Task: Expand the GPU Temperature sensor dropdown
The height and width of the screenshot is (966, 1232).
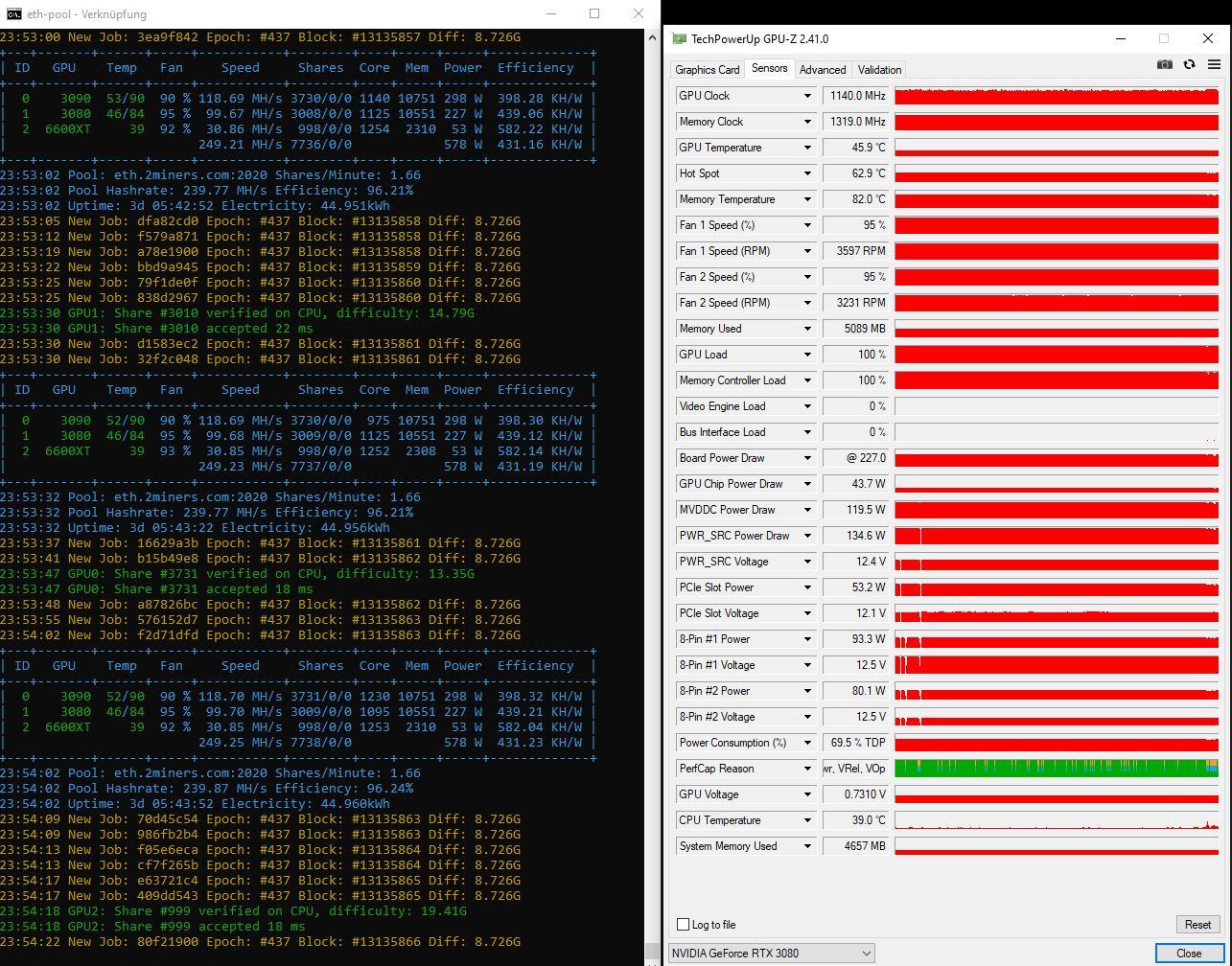Action: (x=807, y=148)
